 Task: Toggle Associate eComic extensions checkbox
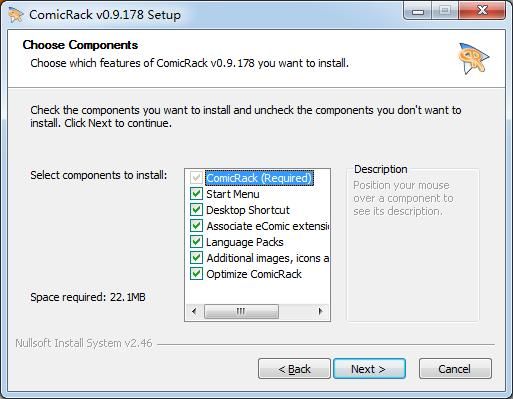pyautogui.click(x=196, y=226)
